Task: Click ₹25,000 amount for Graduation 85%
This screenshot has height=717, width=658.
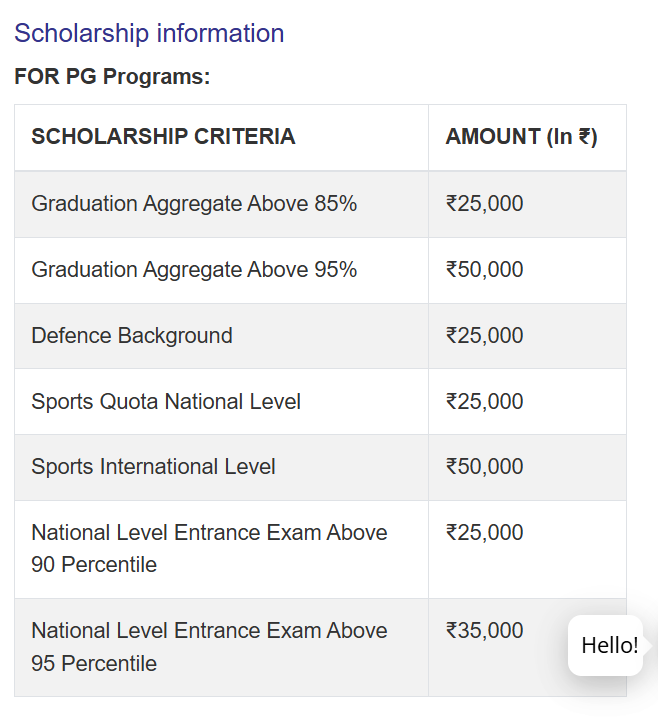Action: pyautogui.click(x=485, y=204)
